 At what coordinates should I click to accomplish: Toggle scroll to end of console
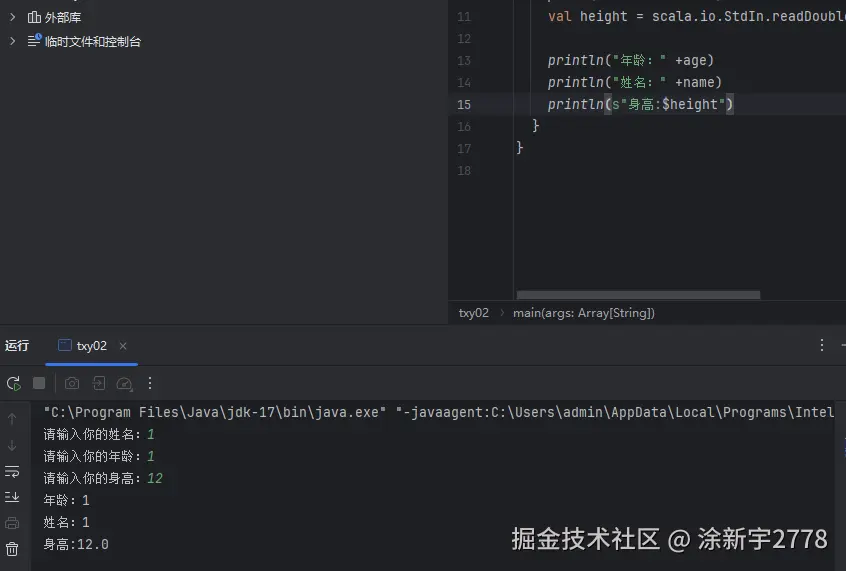[x=12, y=497]
